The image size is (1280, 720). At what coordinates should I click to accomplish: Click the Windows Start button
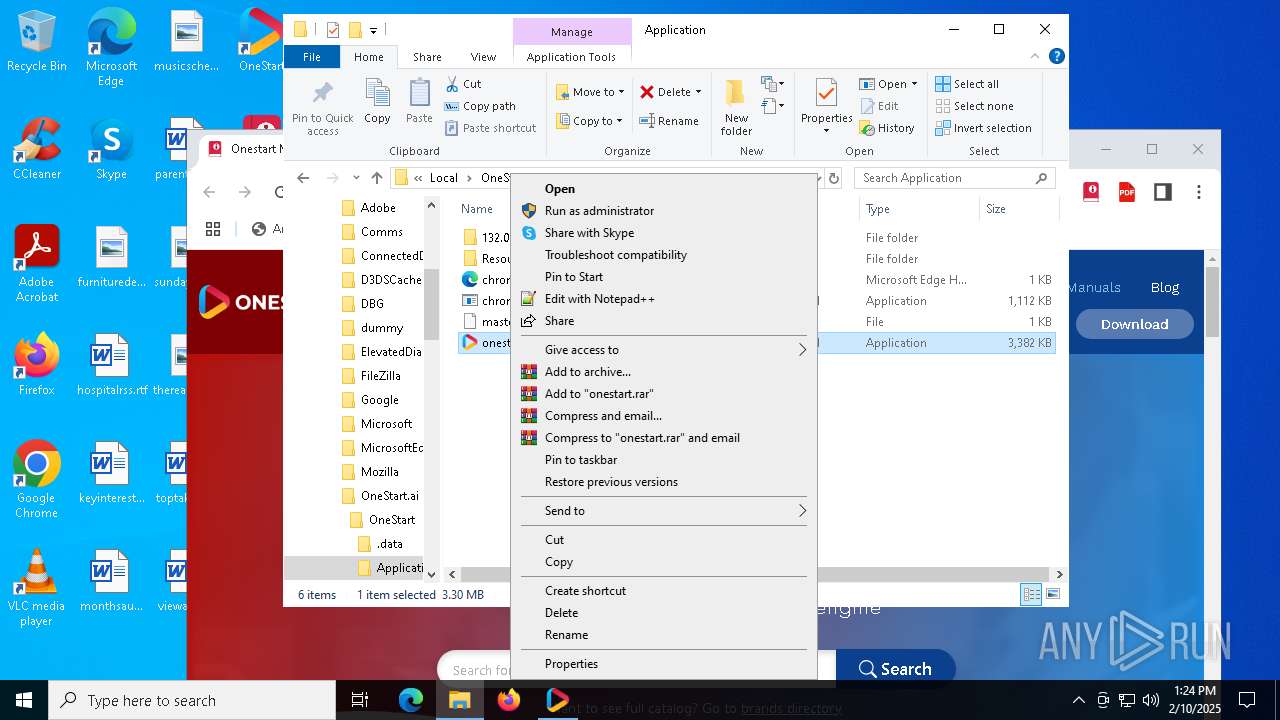point(24,700)
